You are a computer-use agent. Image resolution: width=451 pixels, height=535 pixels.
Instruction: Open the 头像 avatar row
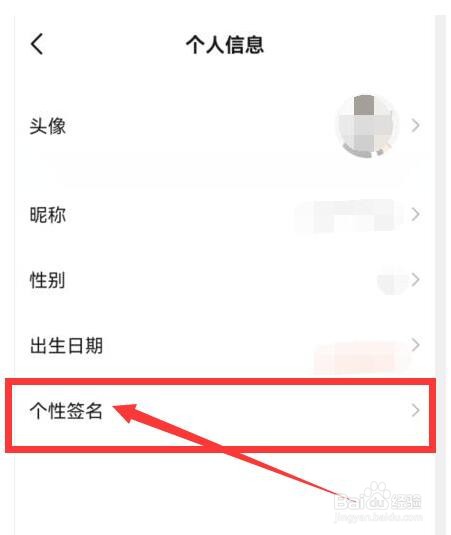click(225, 126)
